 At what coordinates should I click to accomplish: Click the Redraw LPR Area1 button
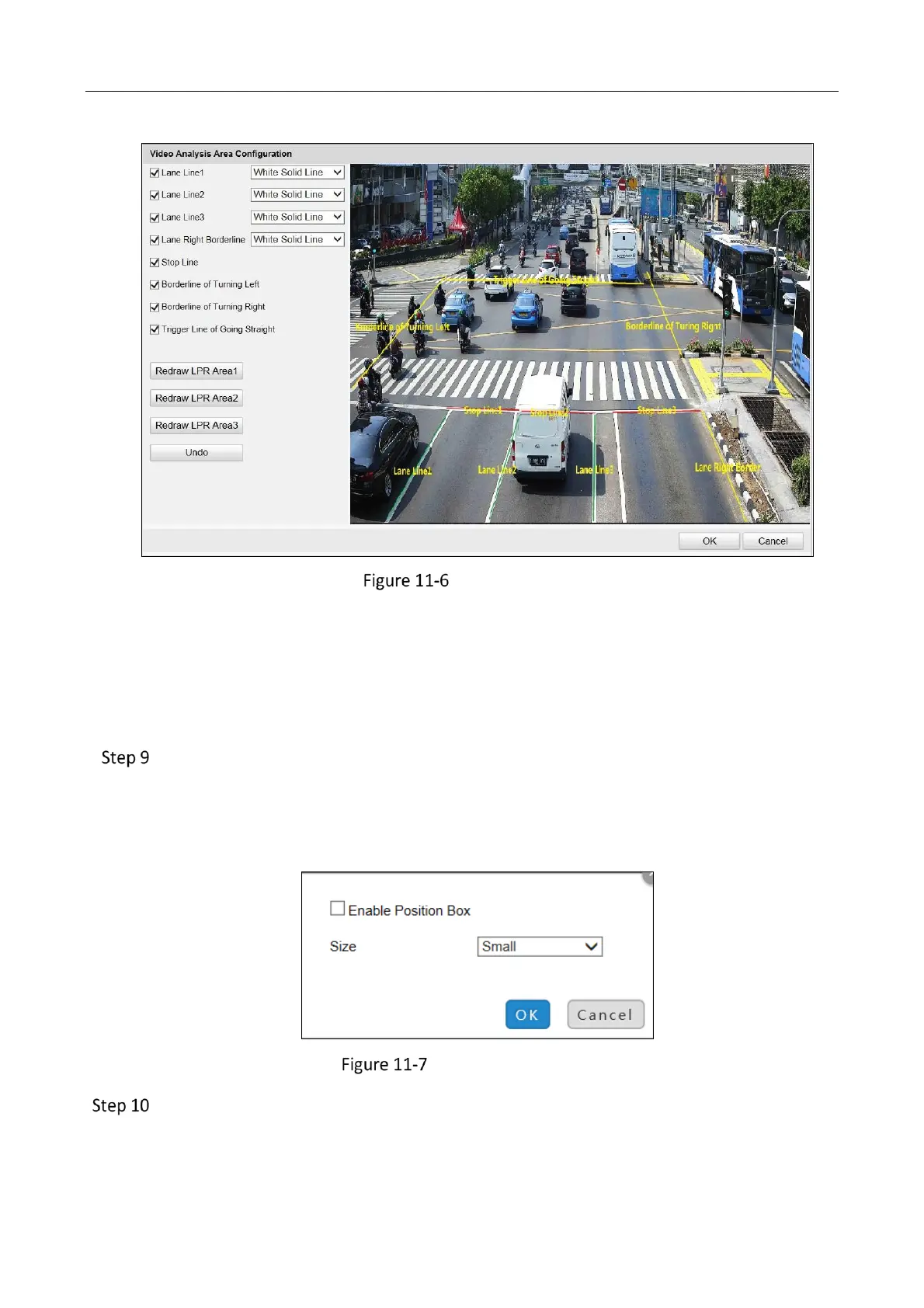click(196, 371)
